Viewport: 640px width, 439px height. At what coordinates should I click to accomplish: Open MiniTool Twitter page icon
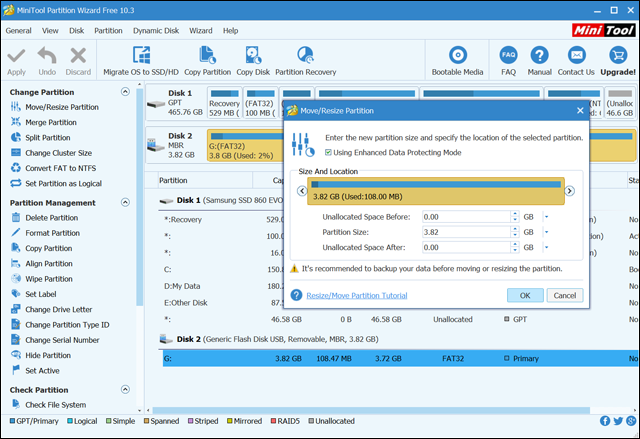[x=618, y=421]
